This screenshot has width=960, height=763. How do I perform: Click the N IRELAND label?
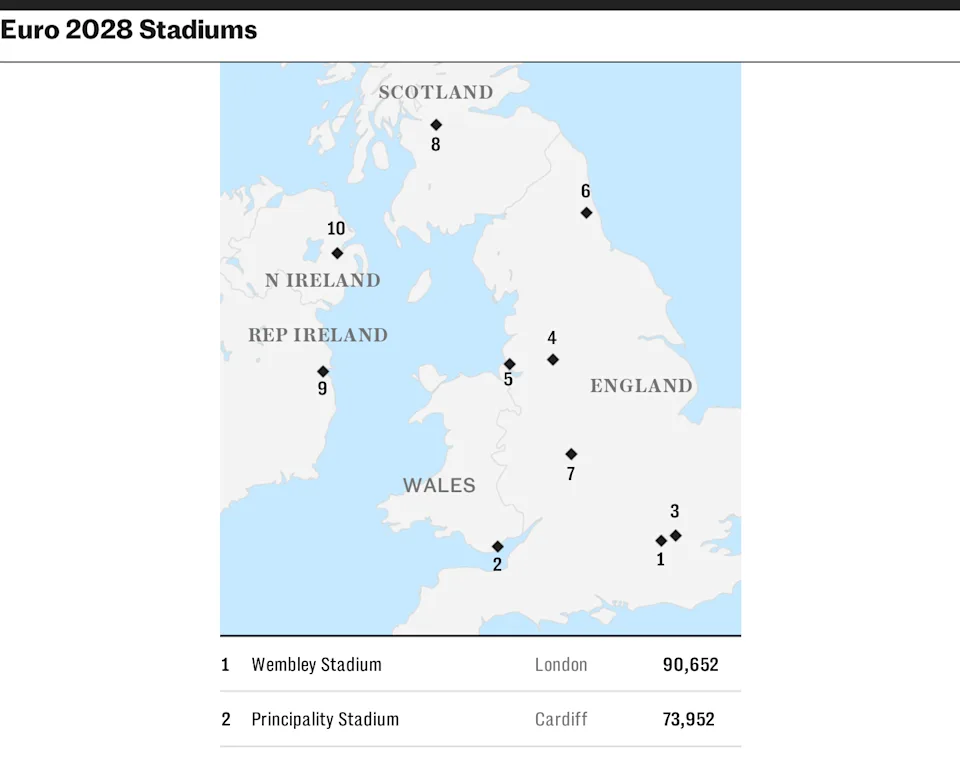pyautogui.click(x=322, y=281)
